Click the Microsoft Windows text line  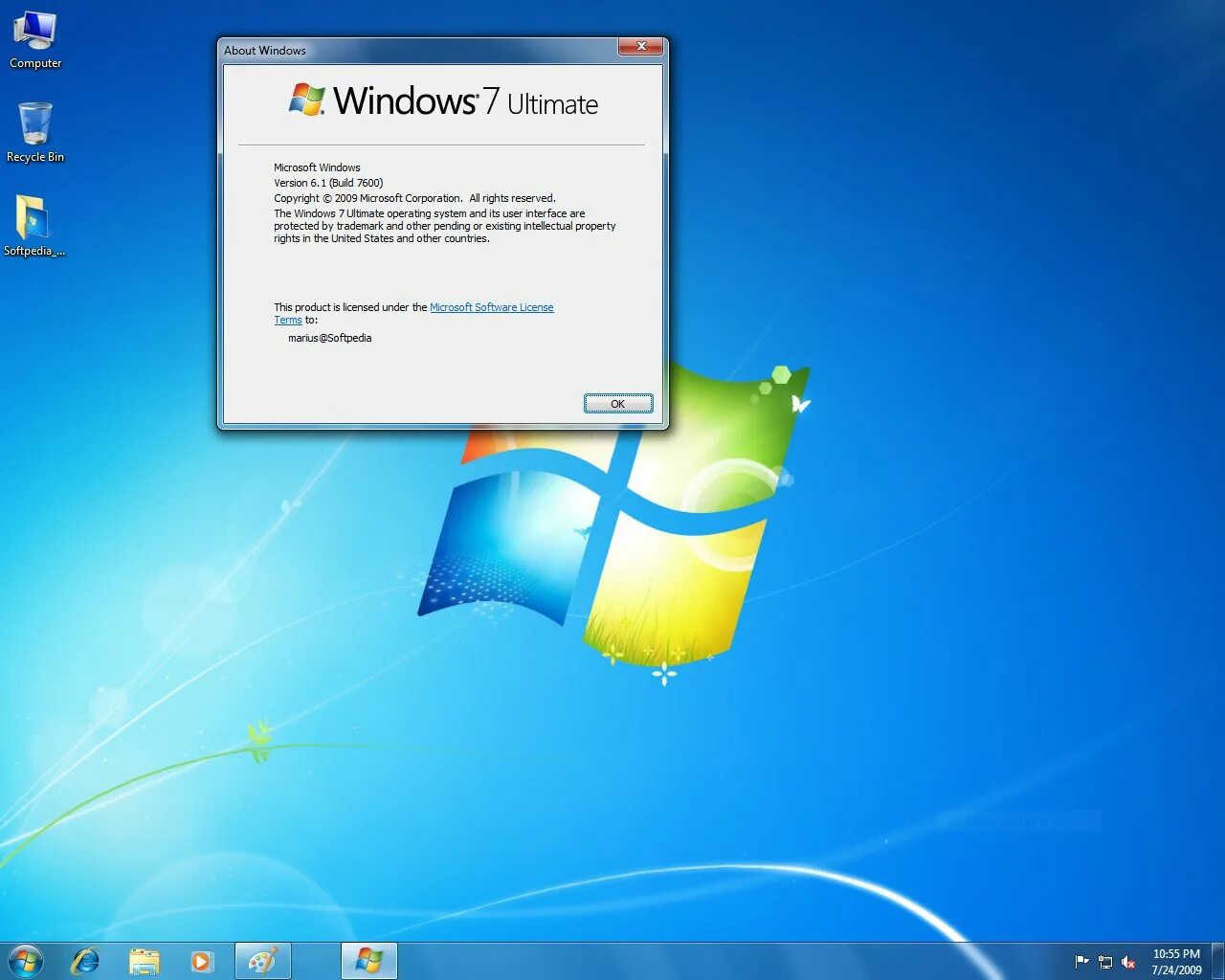(x=317, y=167)
